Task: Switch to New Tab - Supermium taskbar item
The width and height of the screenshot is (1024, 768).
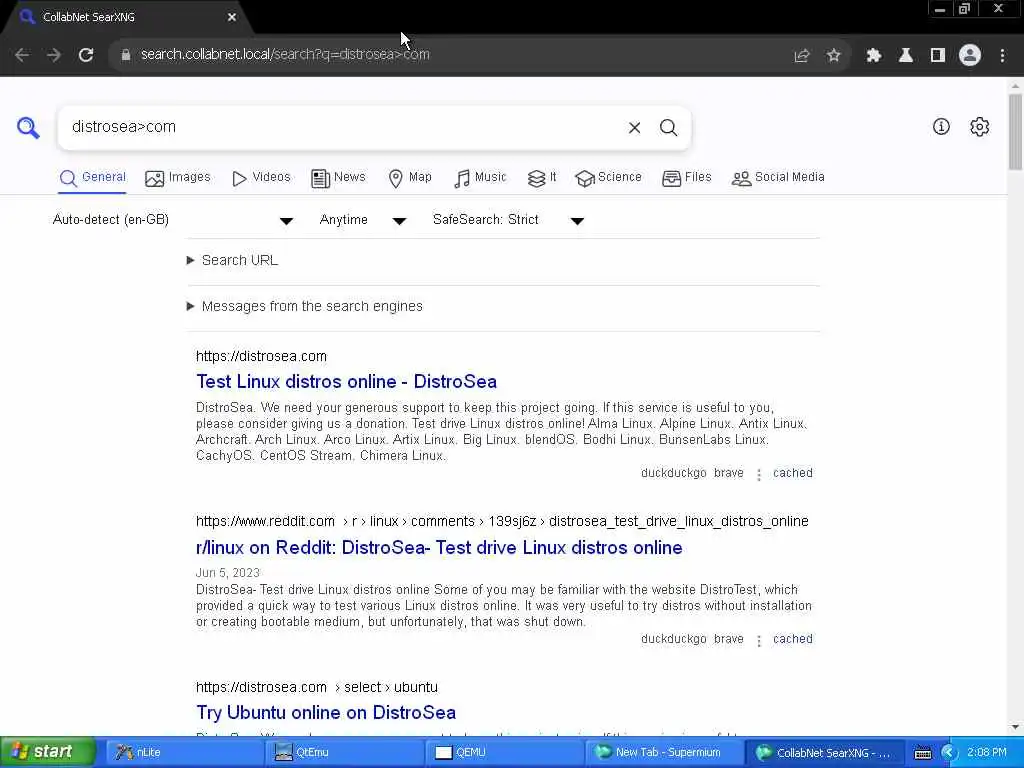Action: (x=663, y=752)
